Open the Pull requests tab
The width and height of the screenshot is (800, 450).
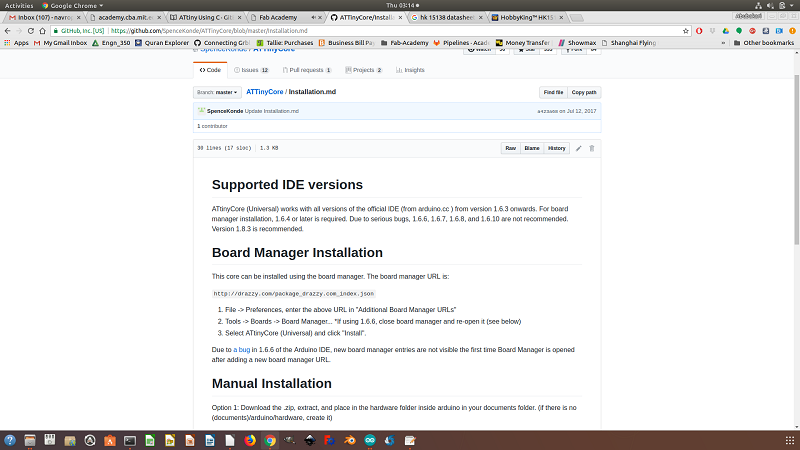[x=307, y=70]
